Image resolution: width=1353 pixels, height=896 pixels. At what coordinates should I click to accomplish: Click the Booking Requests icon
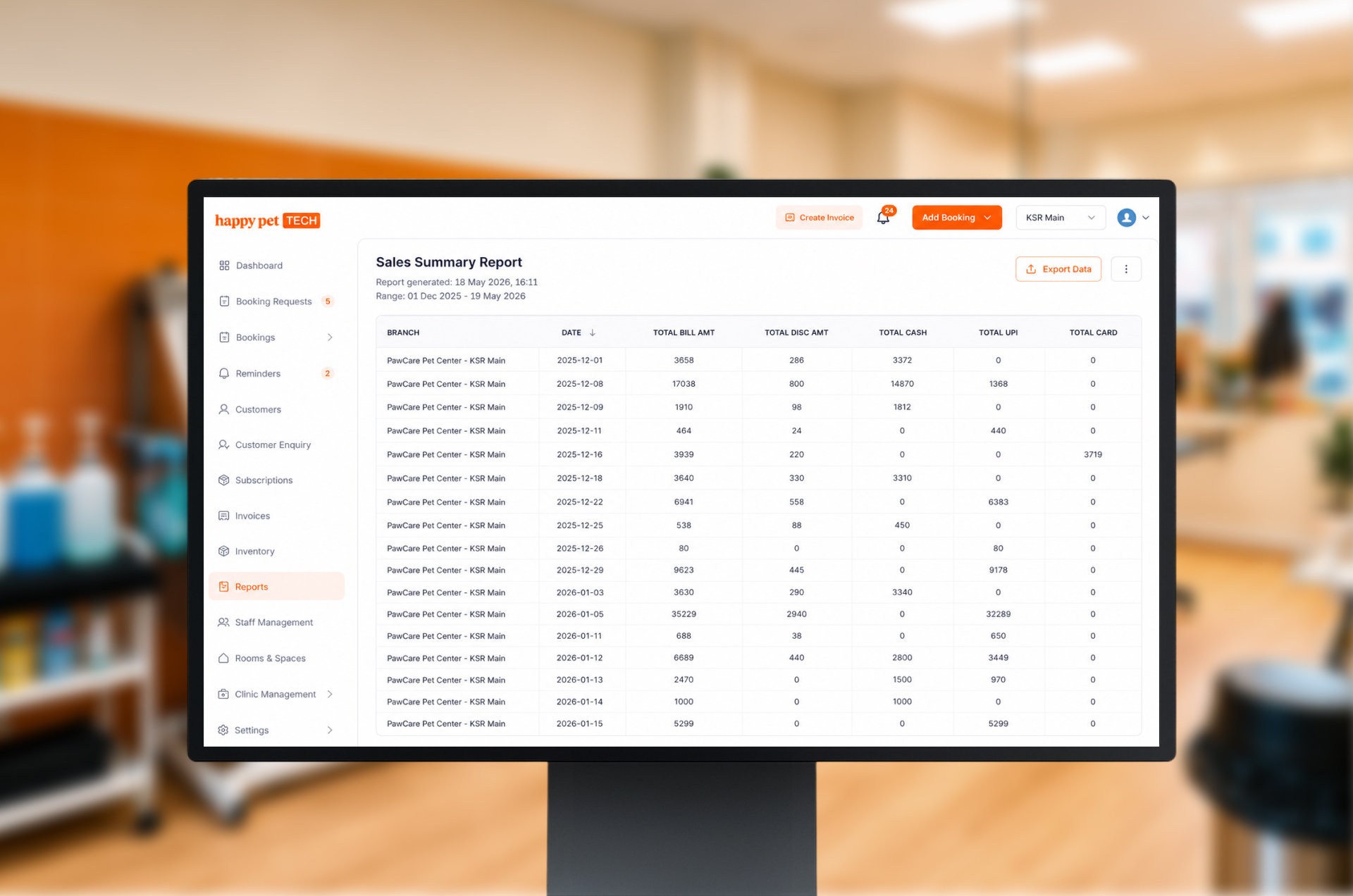pyautogui.click(x=224, y=301)
